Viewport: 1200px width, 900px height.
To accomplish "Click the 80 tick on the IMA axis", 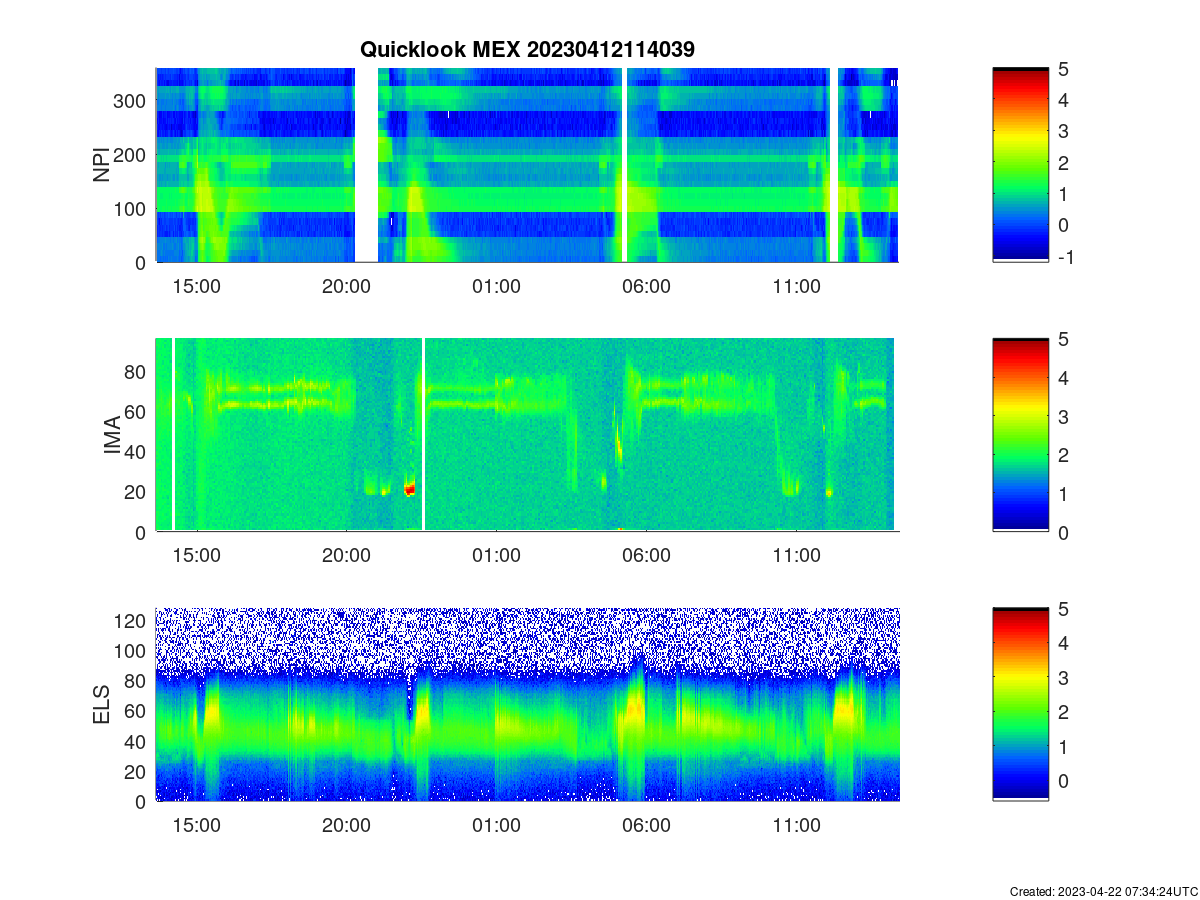I will click(137, 372).
